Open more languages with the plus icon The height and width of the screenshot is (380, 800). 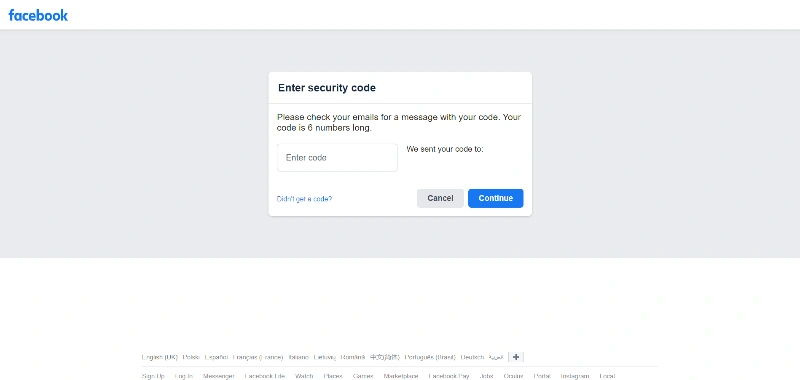[516, 357]
